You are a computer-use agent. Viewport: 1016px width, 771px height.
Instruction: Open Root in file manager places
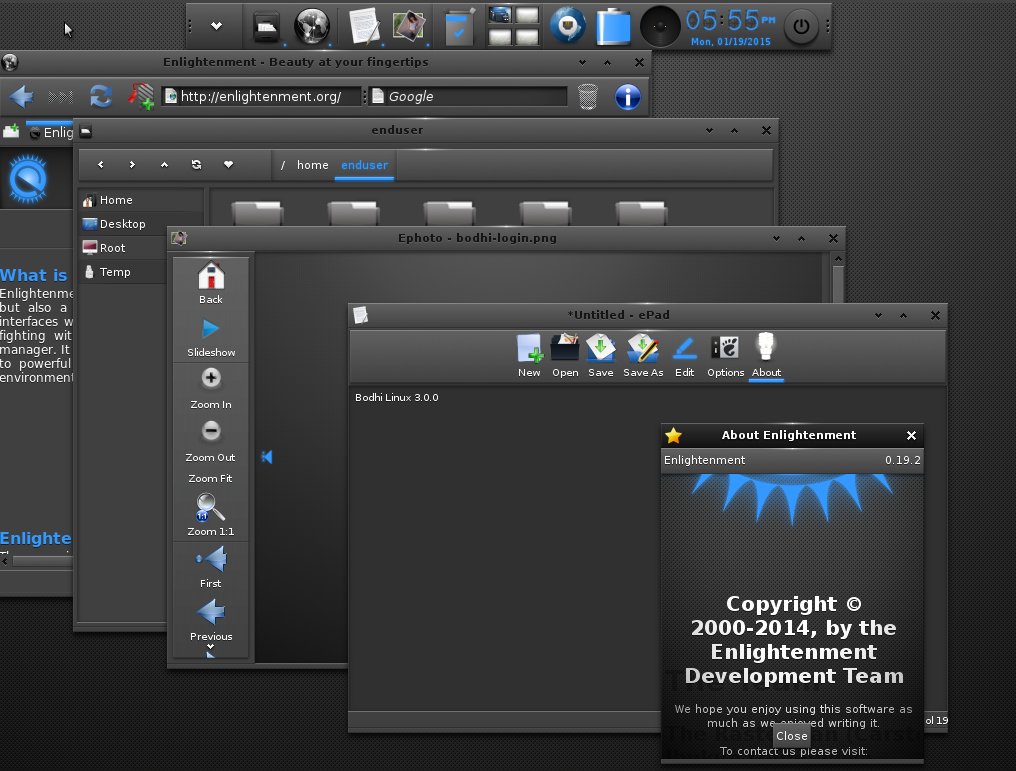pos(123,248)
